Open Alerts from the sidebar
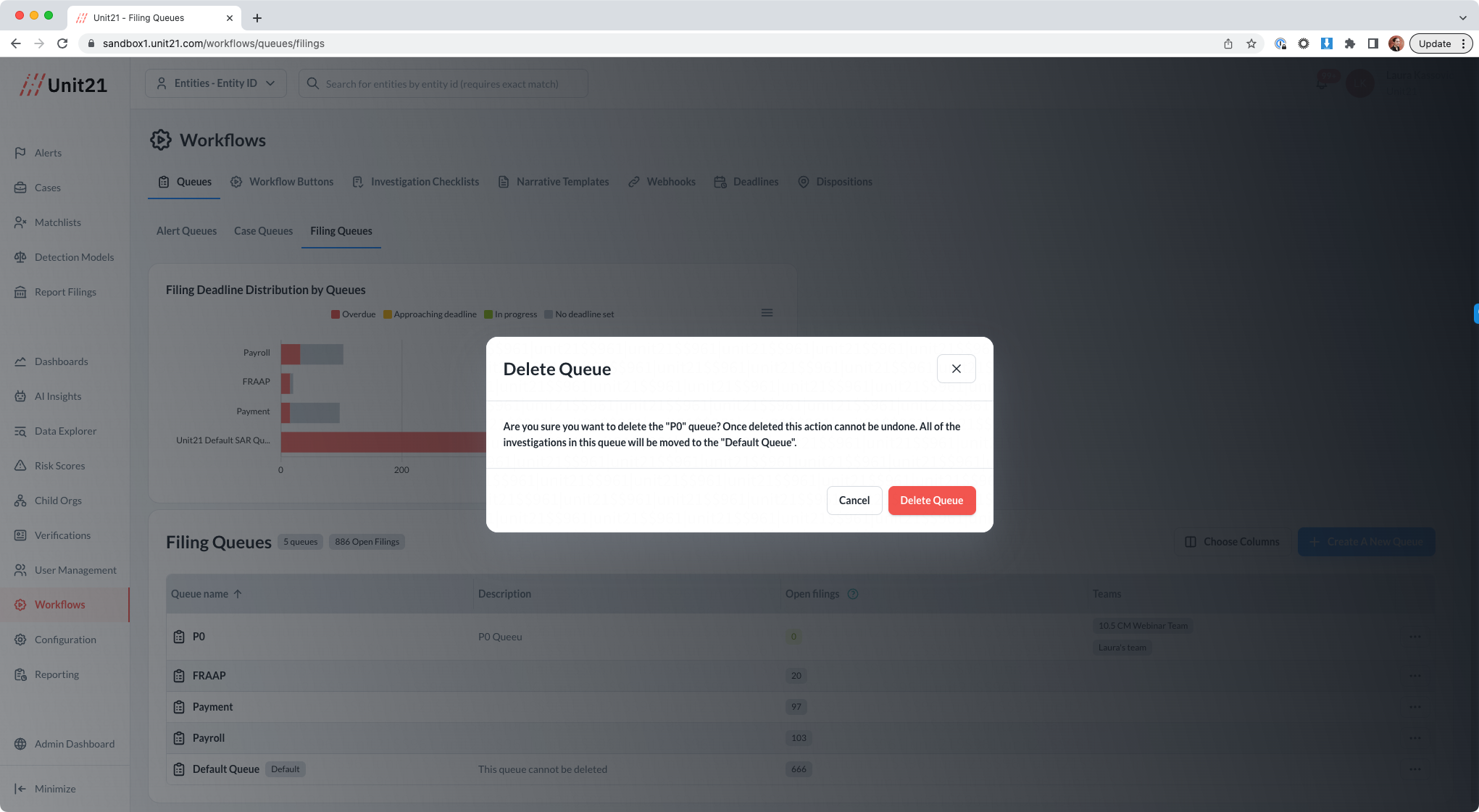Image resolution: width=1479 pixels, height=812 pixels. [x=48, y=153]
